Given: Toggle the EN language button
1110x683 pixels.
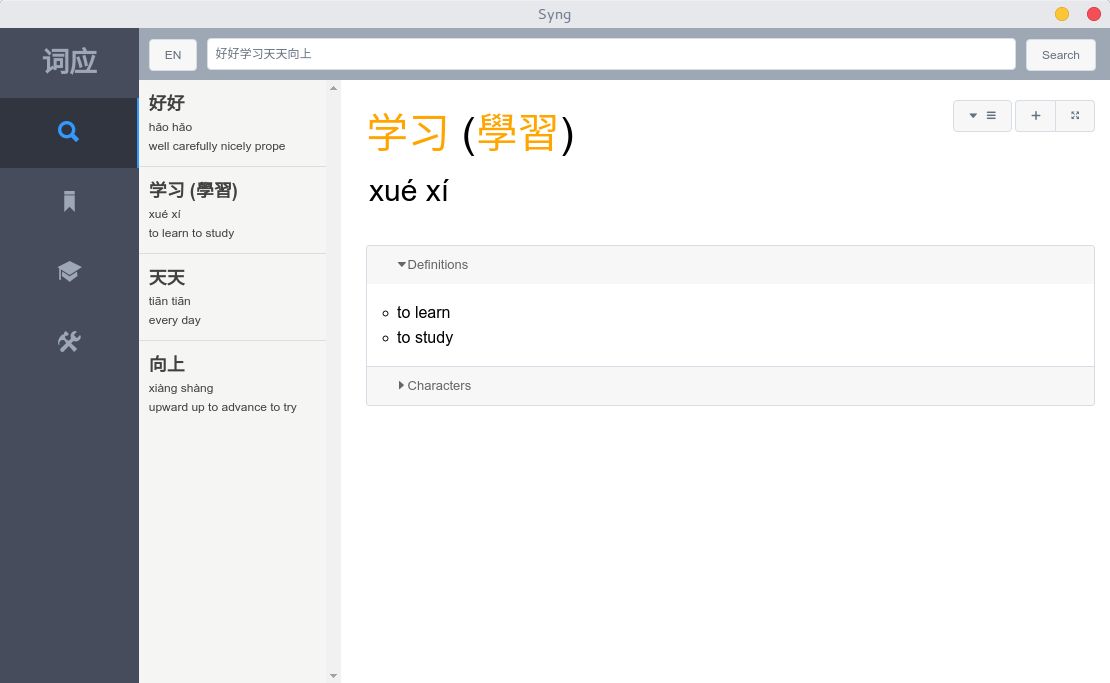Looking at the screenshot, I should click(173, 55).
